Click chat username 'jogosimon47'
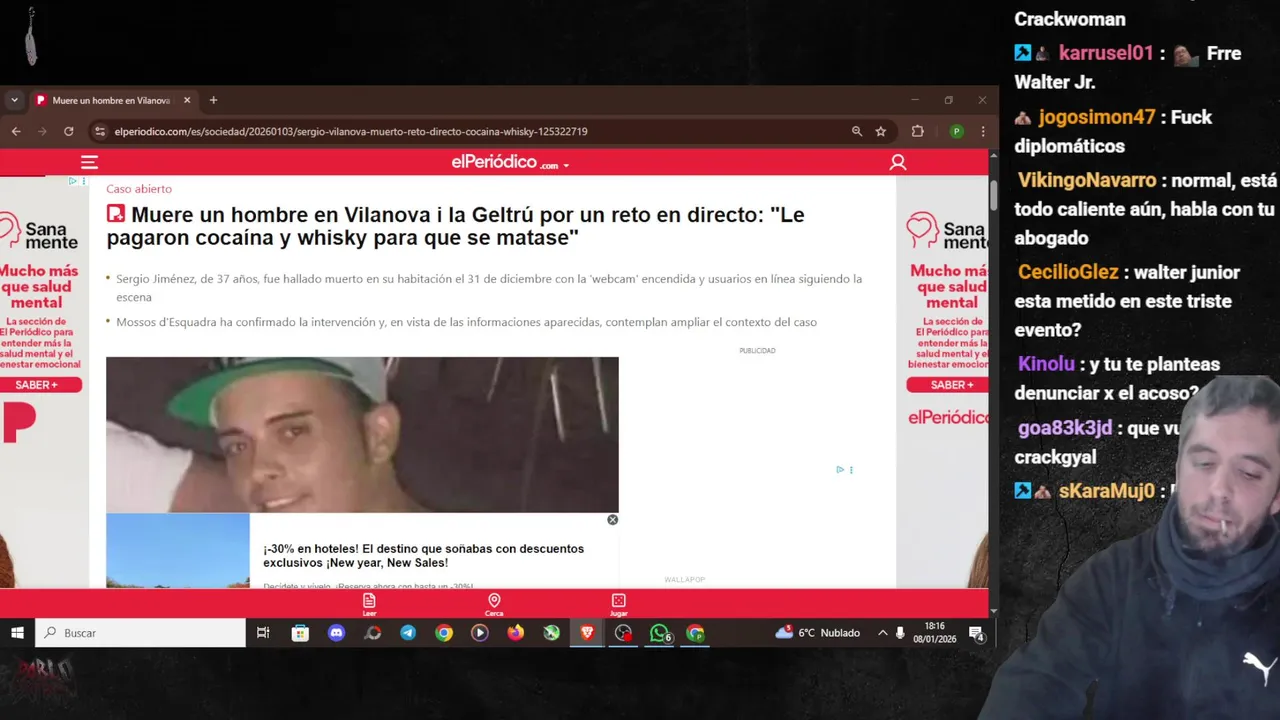Screen dimensions: 1280x720 click(1097, 117)
